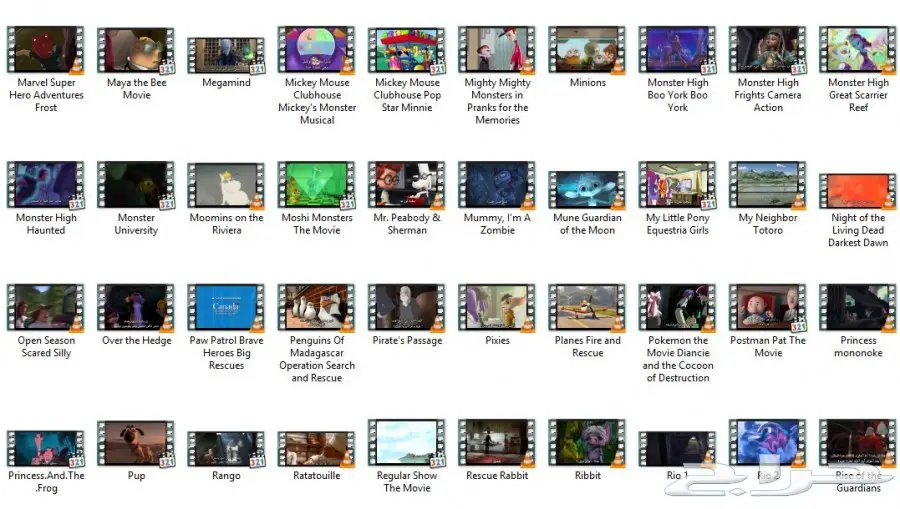Select Planes Fire and Rescue video icon
Viewport: 900px width, 509px height.
point(587,308)
